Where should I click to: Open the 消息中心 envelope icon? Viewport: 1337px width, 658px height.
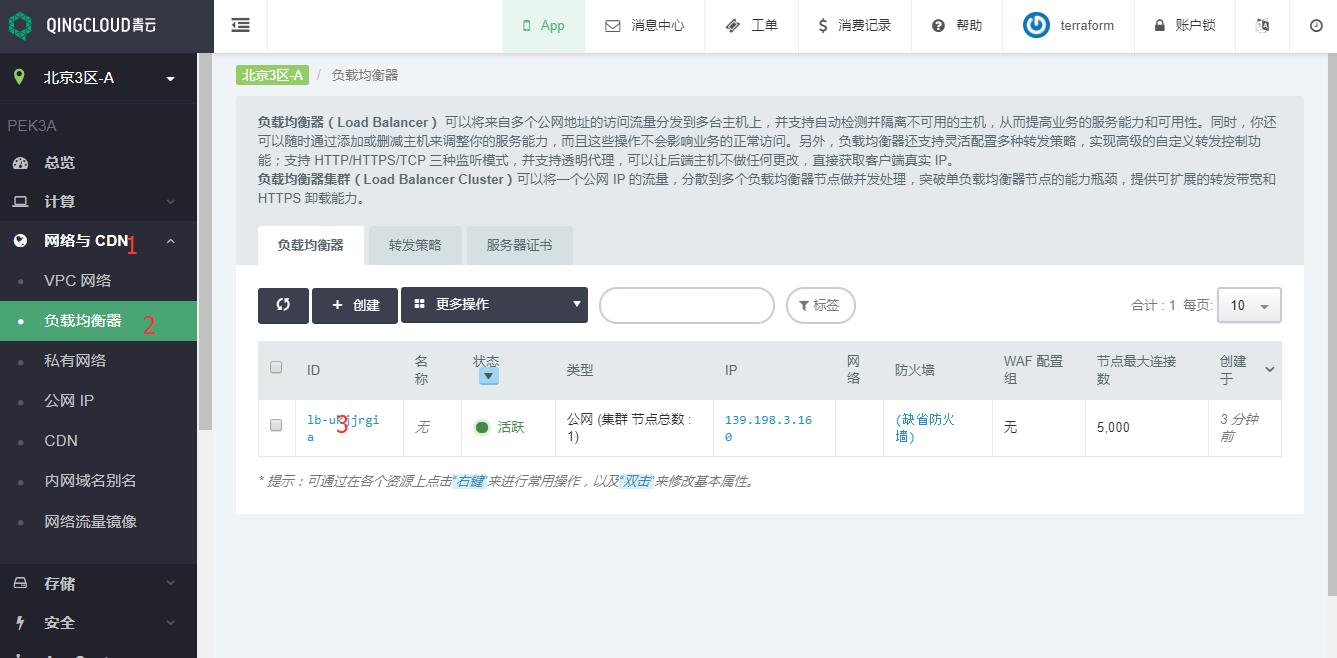[x=613, y=26]
